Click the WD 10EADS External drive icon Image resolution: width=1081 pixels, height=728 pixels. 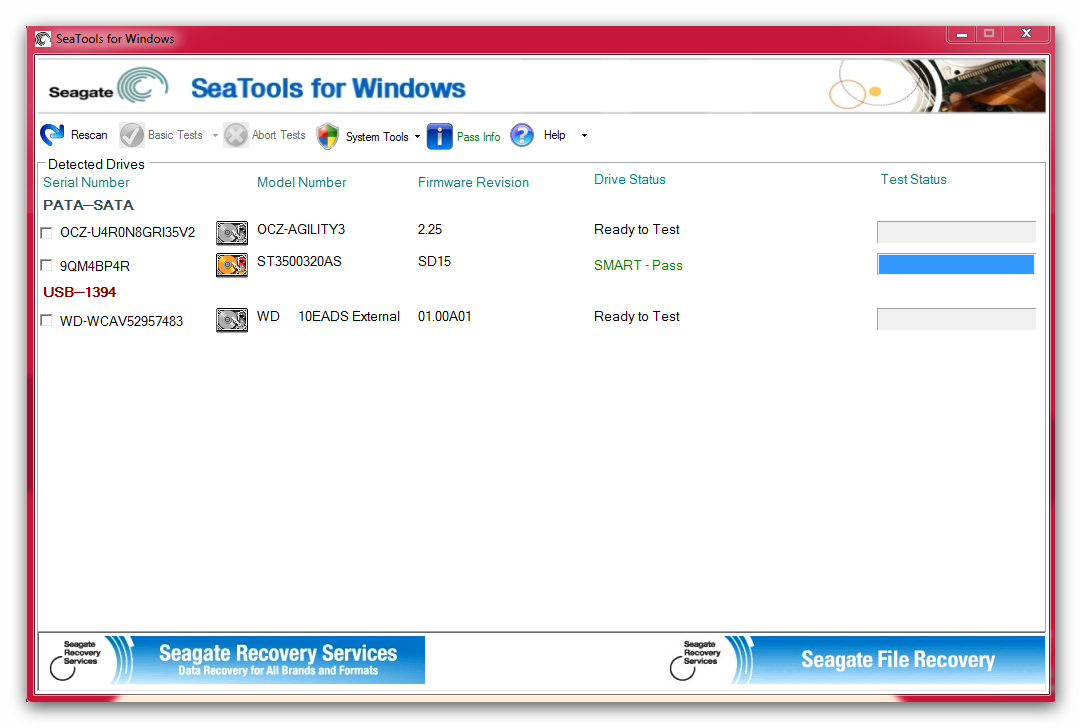pyautogui.click(x=232, y=320)
